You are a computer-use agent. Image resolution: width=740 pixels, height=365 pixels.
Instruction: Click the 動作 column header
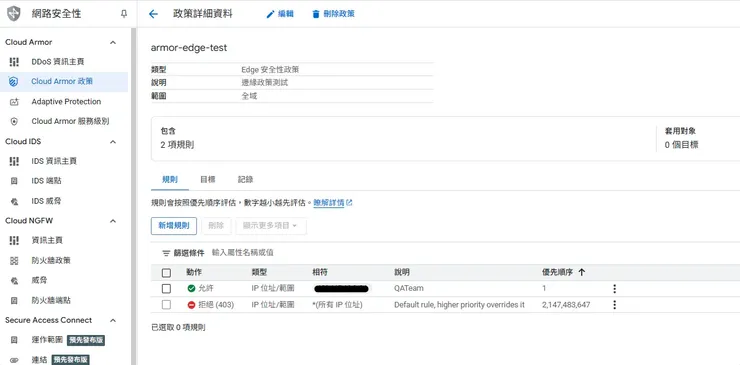pos(194,272)
